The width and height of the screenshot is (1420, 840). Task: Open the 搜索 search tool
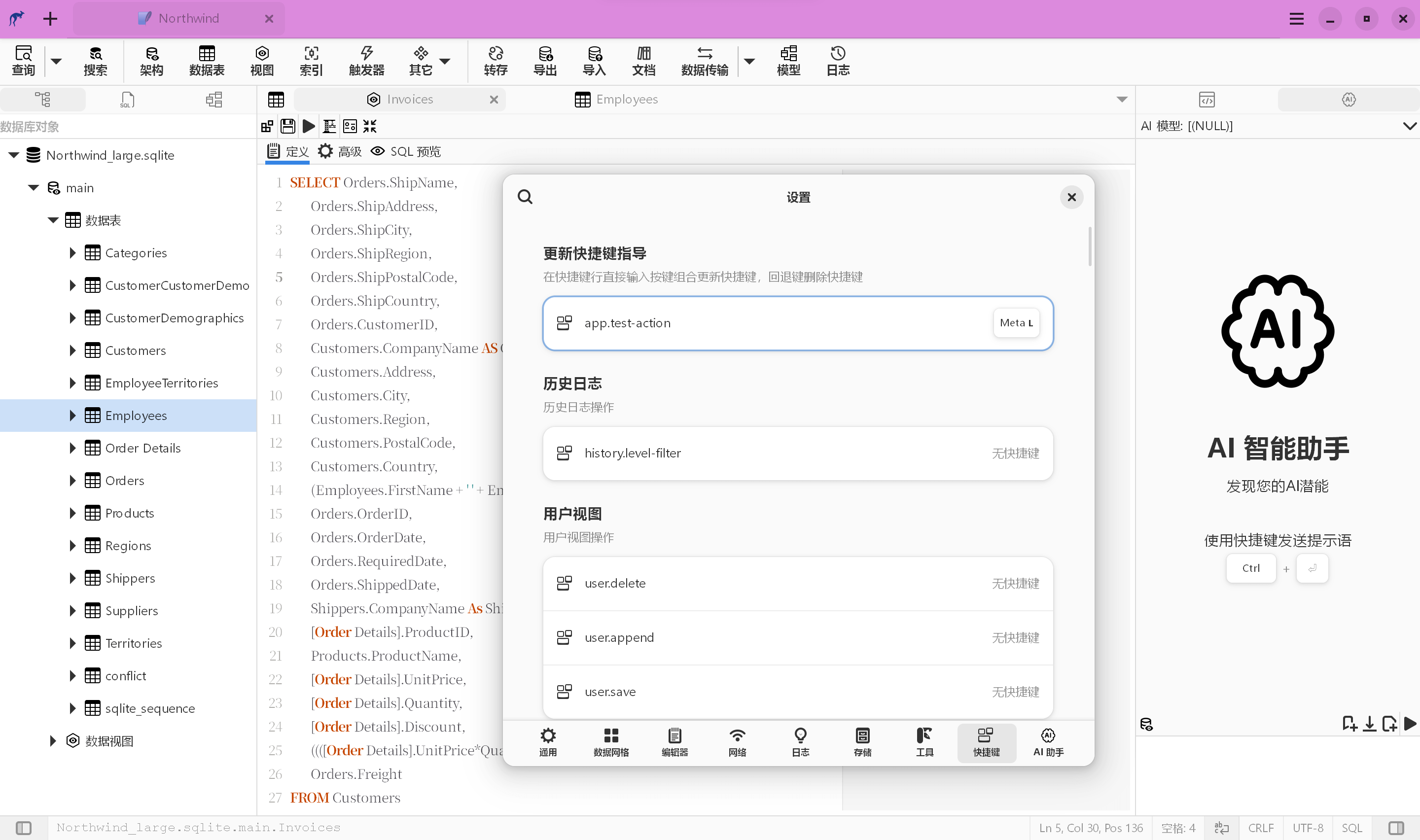click(x=95, y=61)
